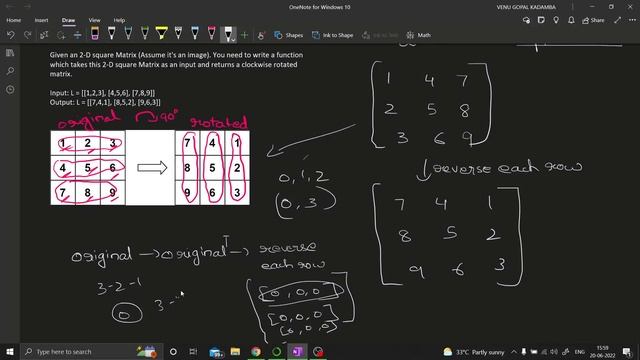Show hidden system tray icons
640x360 pixels.
[514, 352]
